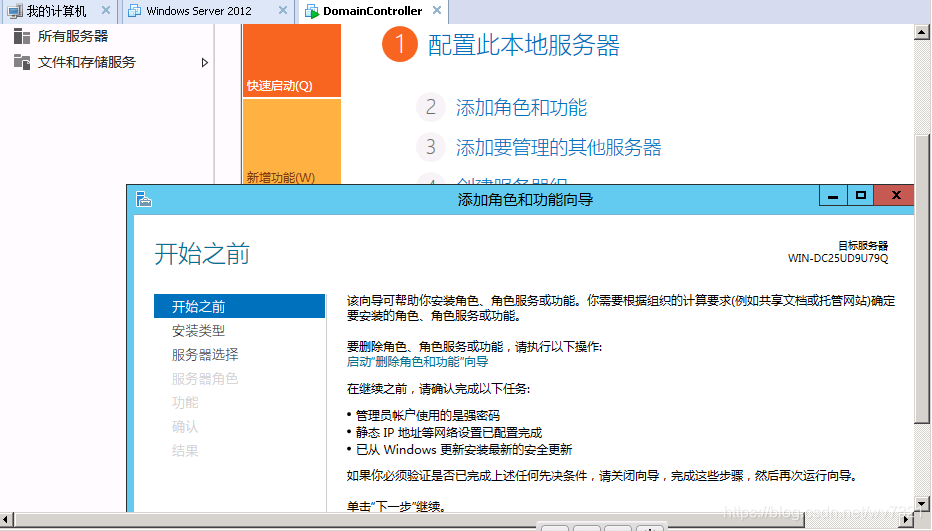Click the horizontal scrollbar right arrow
Image resolution: width=932 pixels, height=531 pixels.
pyautogui.click(x=907, y=520)
